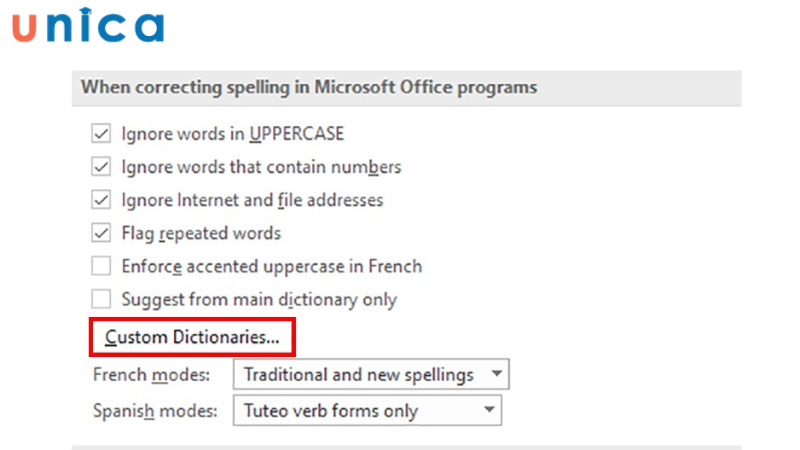
Task: Uncheck the Ignore words in UPPERCASE checkbox
Action: pos(101,133)
